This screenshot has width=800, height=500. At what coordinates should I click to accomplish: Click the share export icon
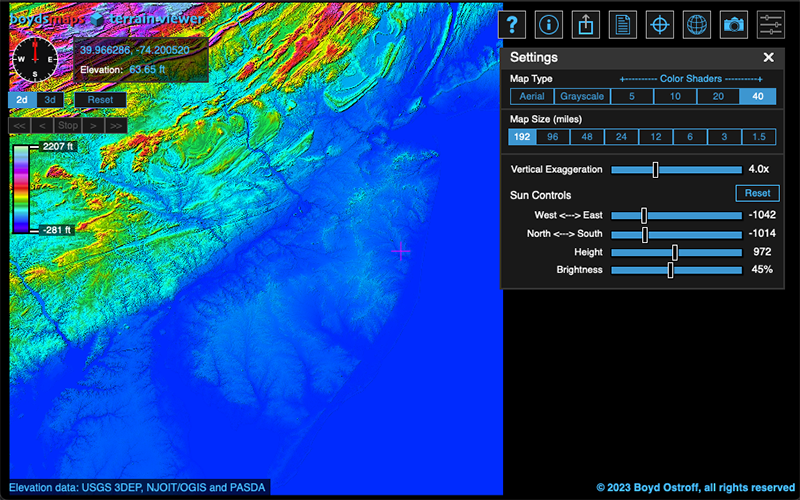click(x=586, y=25)
